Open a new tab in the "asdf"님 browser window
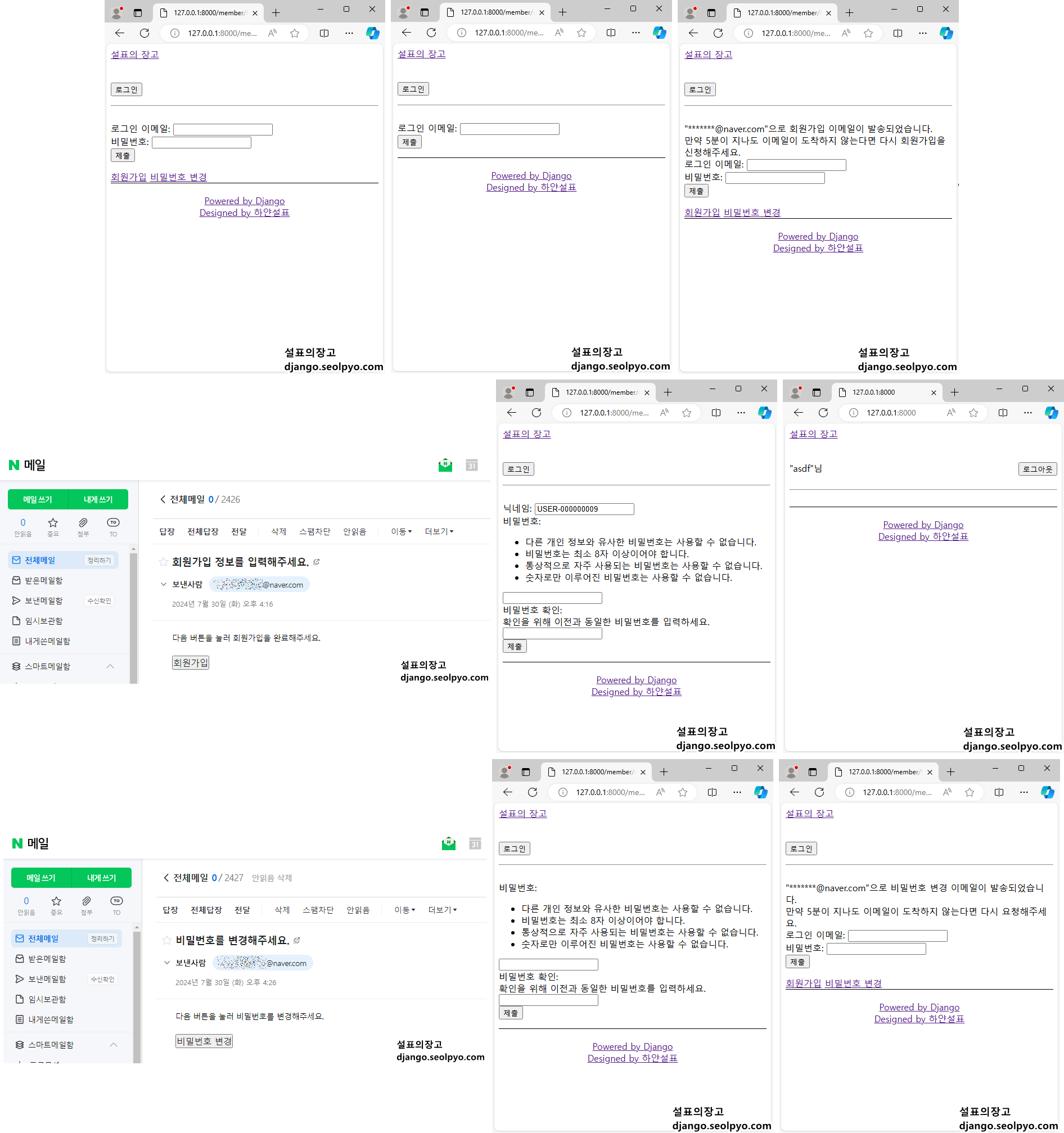 pyautogui.click(x=954, y=392)
